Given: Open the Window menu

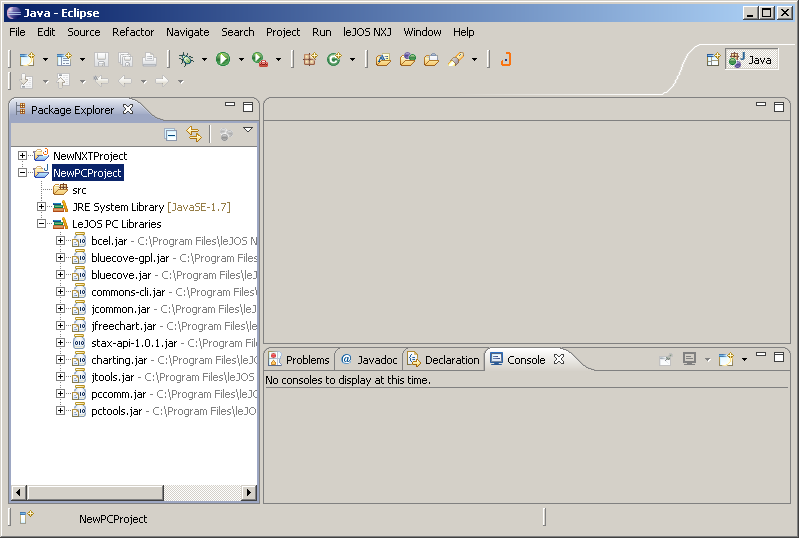Looking at the screenshot, I should pos(422,32).
